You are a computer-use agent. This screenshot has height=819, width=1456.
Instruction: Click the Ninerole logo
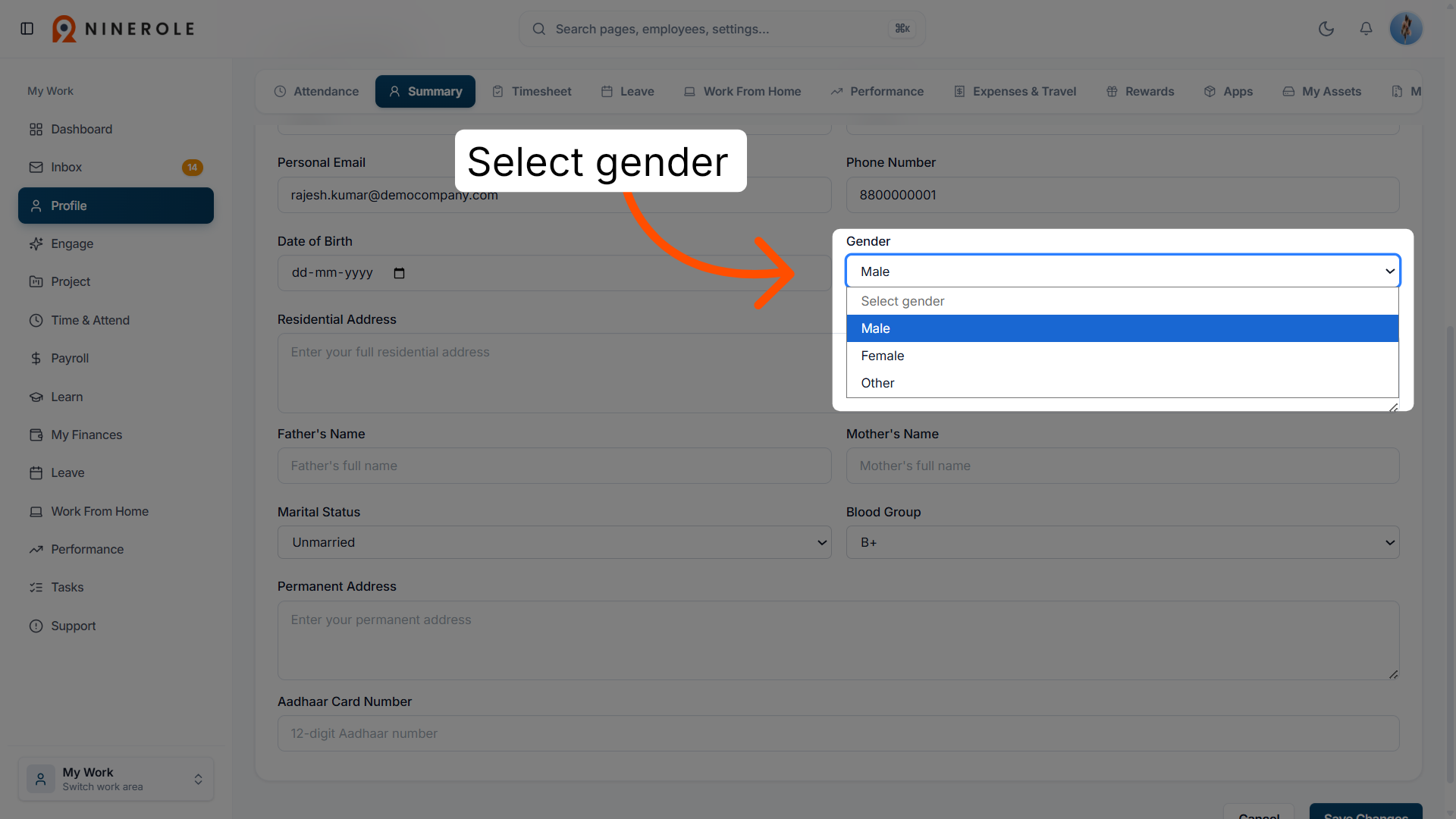[x=124, y=29]
